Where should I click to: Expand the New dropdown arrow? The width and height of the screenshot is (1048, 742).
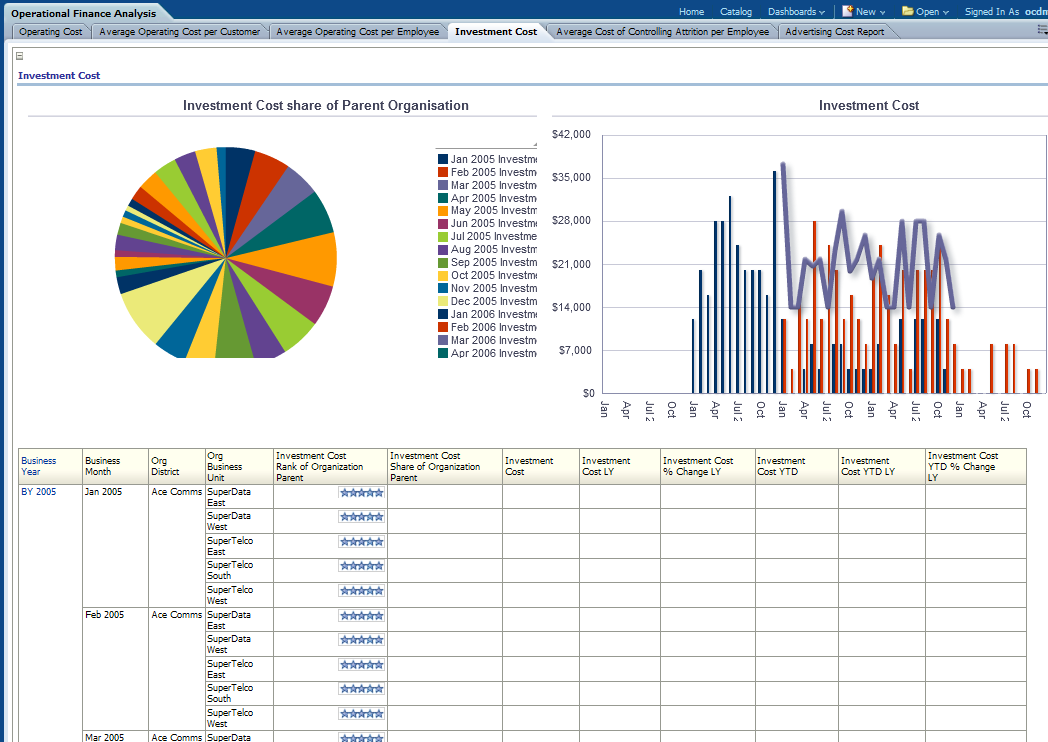pos(885,11)
